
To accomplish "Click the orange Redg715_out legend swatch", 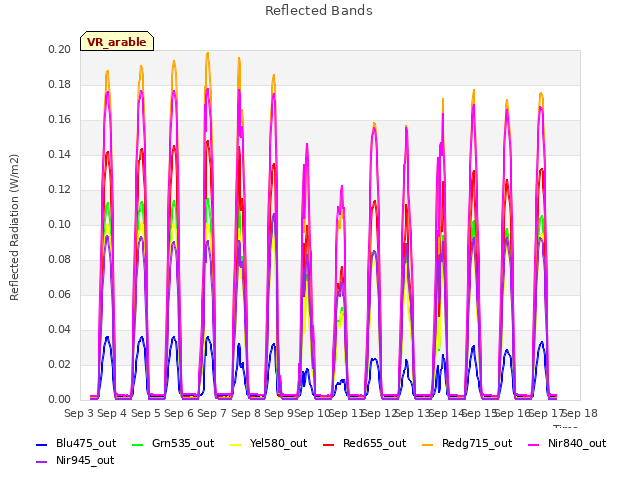I will 428,444.
